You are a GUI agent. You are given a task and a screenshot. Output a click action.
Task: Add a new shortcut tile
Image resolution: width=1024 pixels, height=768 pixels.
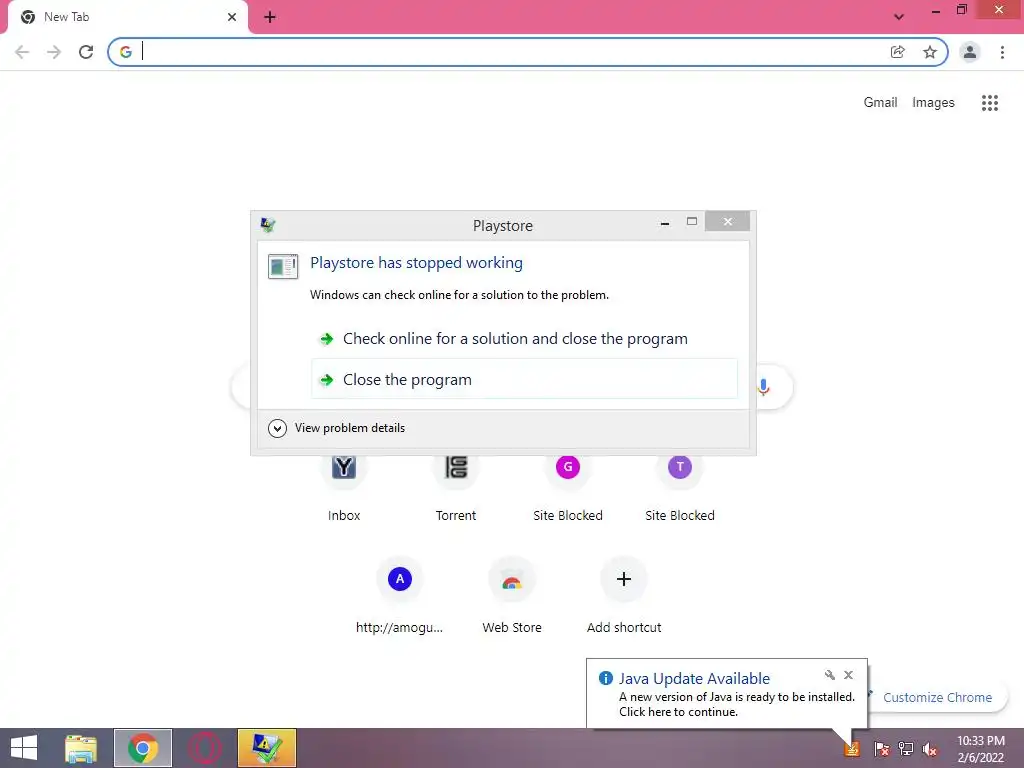pos(624,596)
